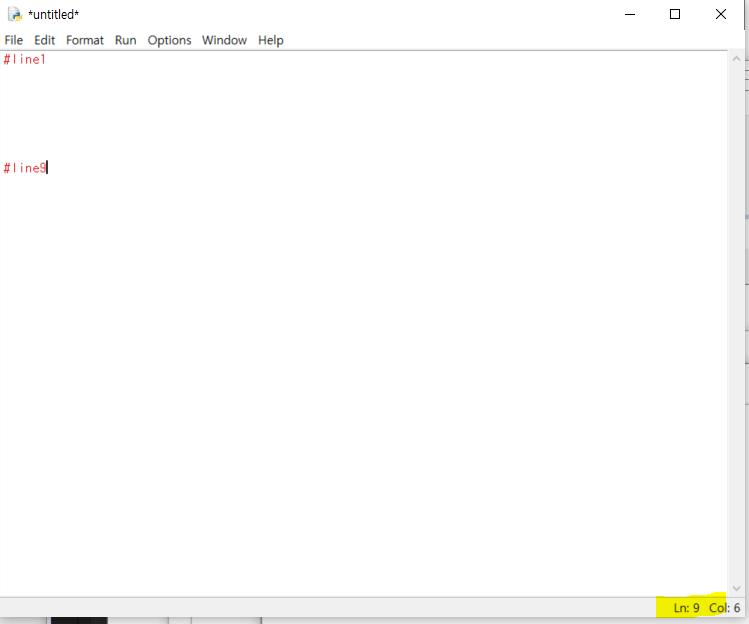Open the Help menu

pyautogui.click(x=271, y=40)
